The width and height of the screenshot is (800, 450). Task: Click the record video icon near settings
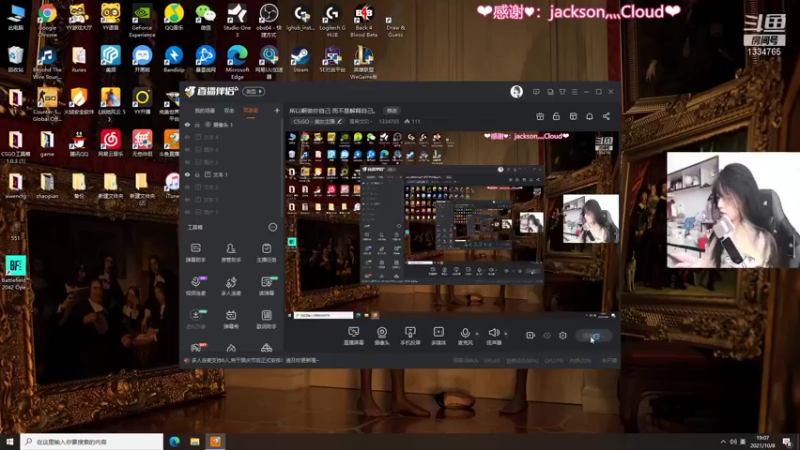pyautogui.click(x=531, y=335)
